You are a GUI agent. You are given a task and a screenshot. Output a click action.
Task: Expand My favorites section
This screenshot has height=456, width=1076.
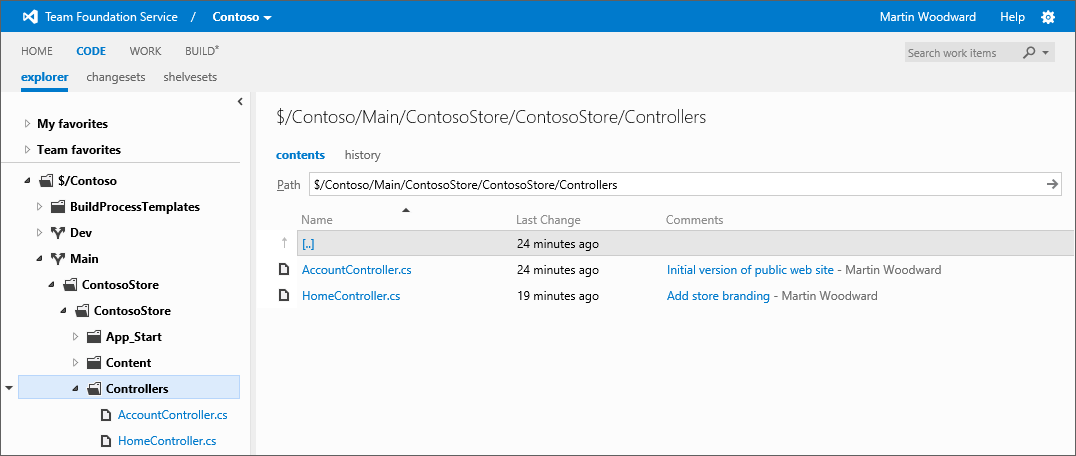coord(27,124)
